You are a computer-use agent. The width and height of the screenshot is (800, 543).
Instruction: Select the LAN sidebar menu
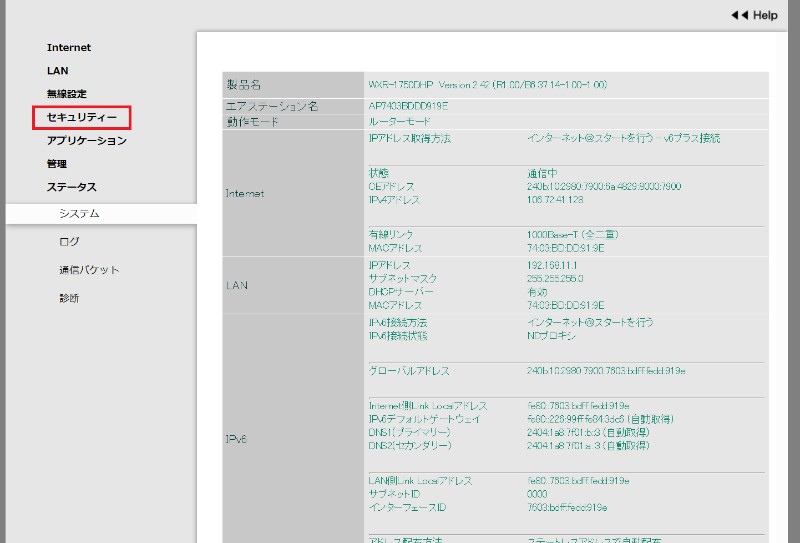coord(57,71)
